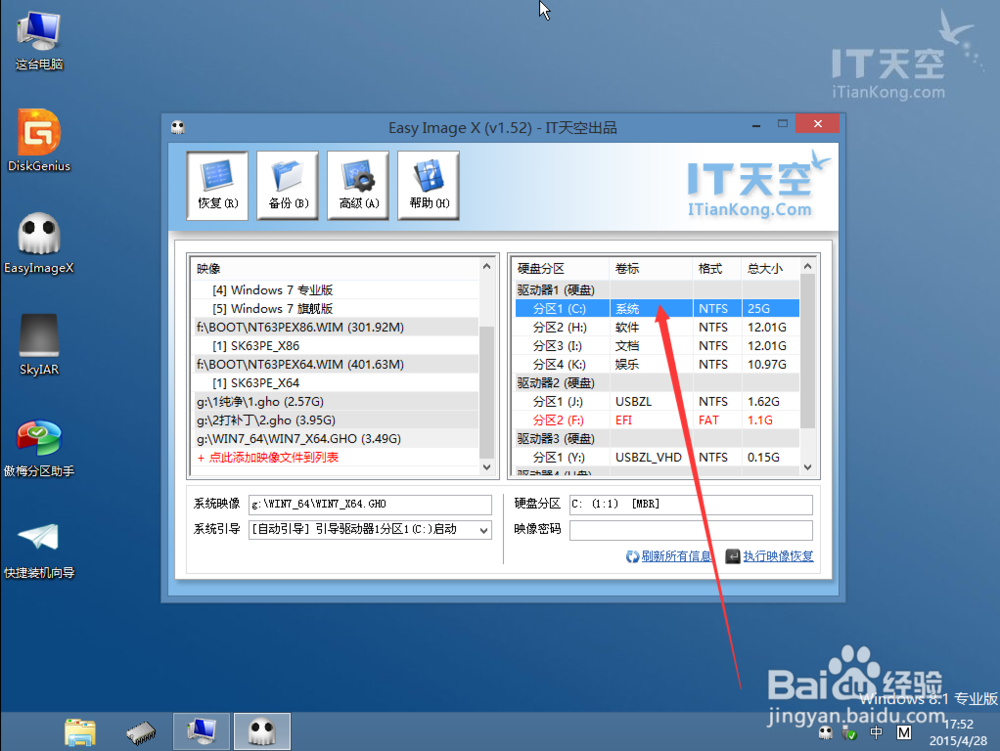Open the file explorer taskbar icon
Screen dimensions: 1000x751
click(80, 732)
